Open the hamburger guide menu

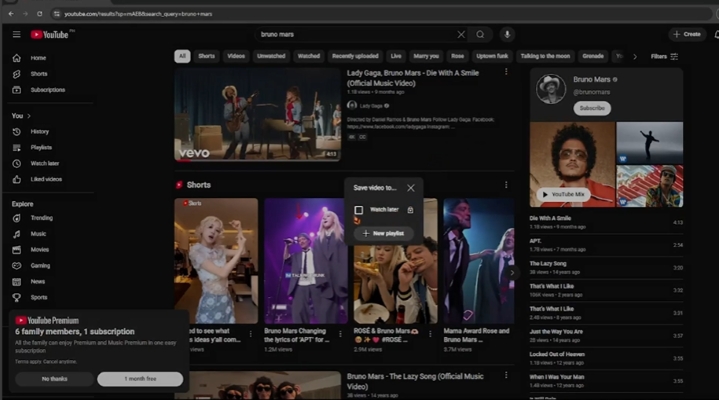17,34
